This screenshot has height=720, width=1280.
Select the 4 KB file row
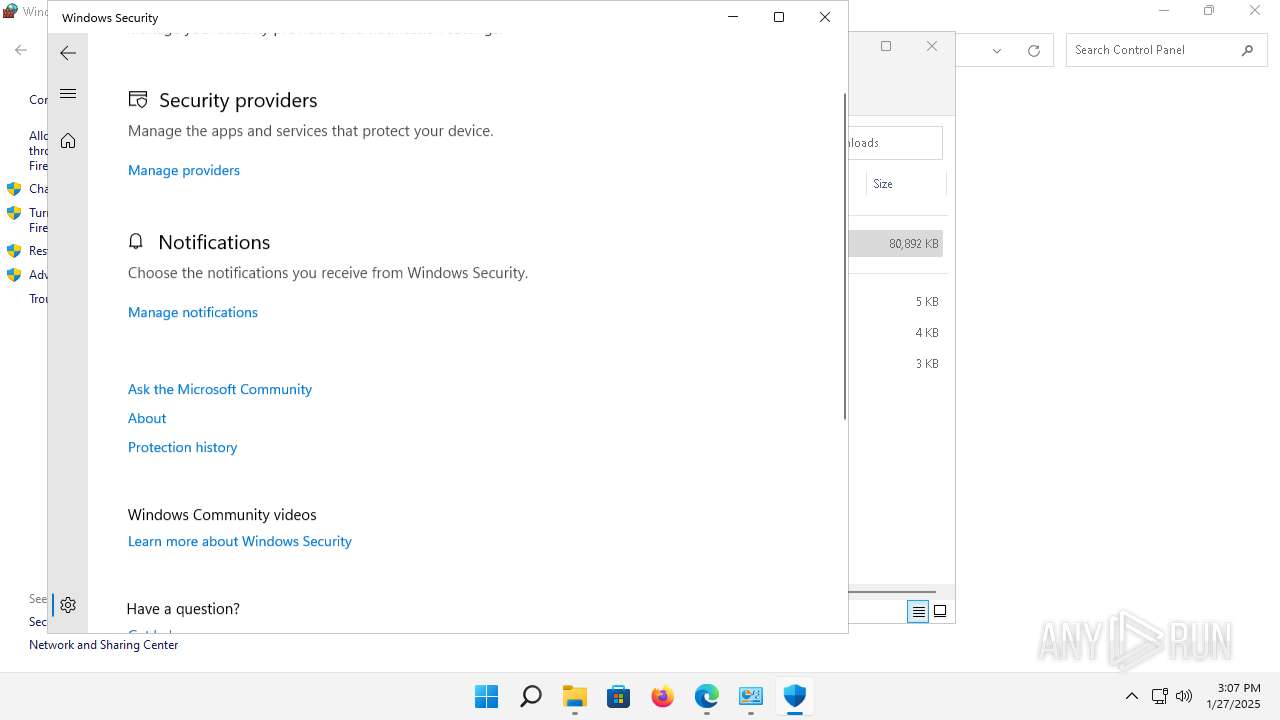[896, 333]
